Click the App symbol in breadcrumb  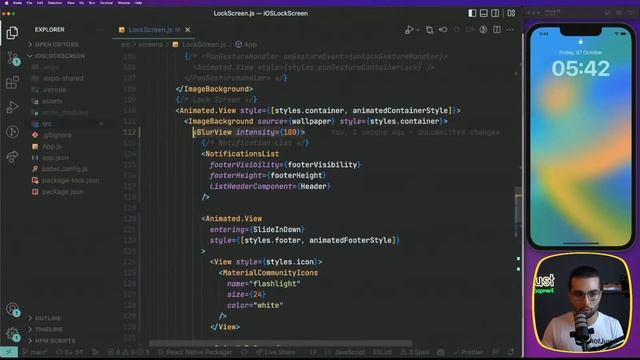[246, 44]
